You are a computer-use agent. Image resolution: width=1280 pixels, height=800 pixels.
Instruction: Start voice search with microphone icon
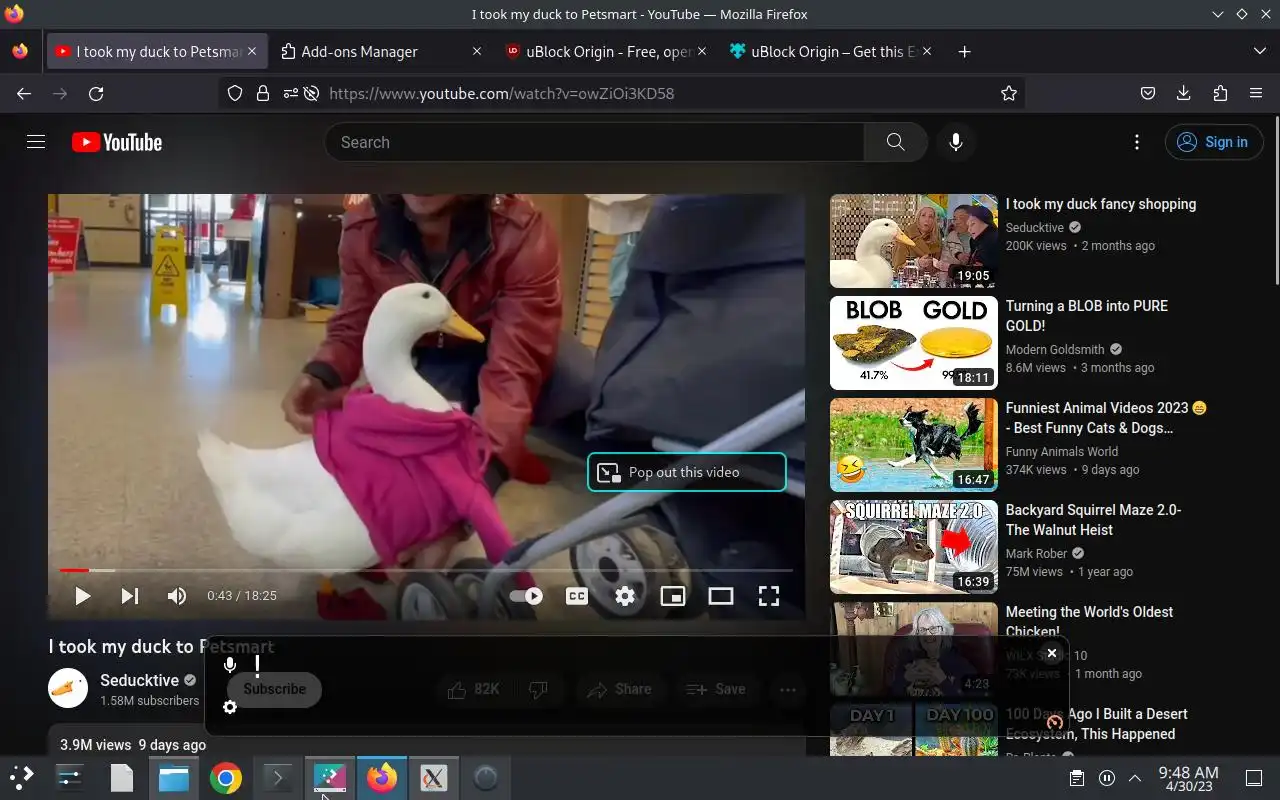point(956,142)
